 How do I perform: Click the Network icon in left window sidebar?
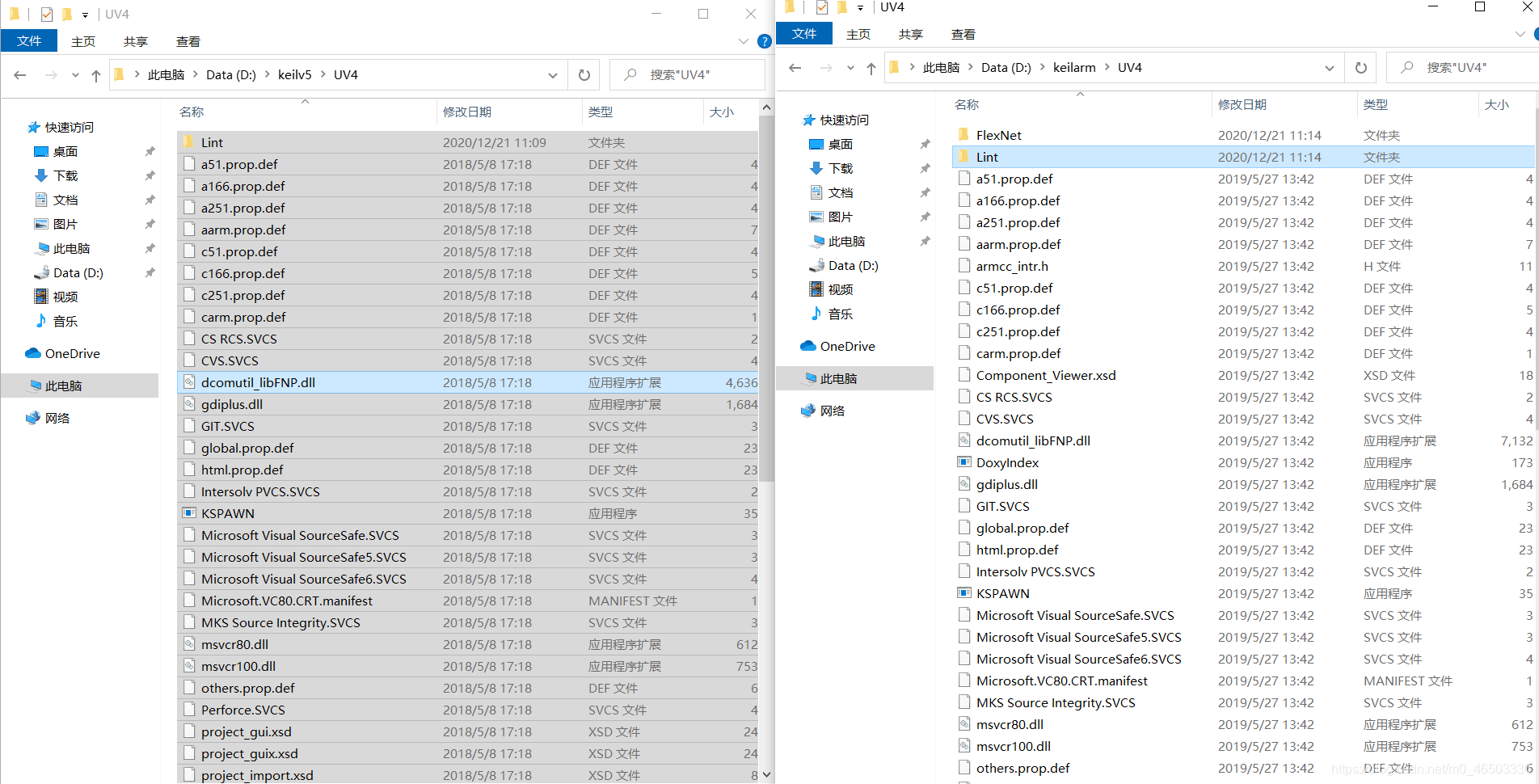pyautogui.click(x=33, y=418)
